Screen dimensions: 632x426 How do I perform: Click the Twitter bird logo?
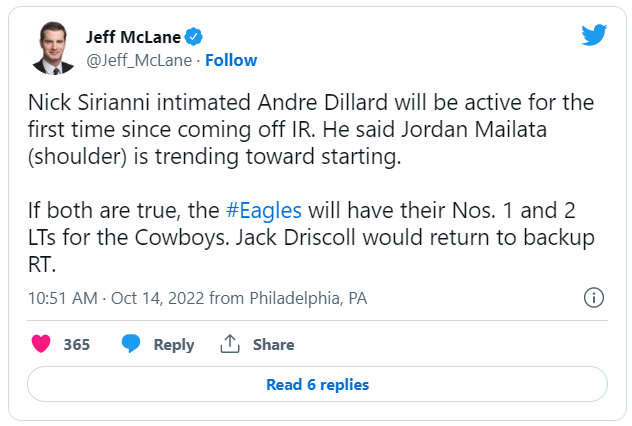(x=594, y=35)
